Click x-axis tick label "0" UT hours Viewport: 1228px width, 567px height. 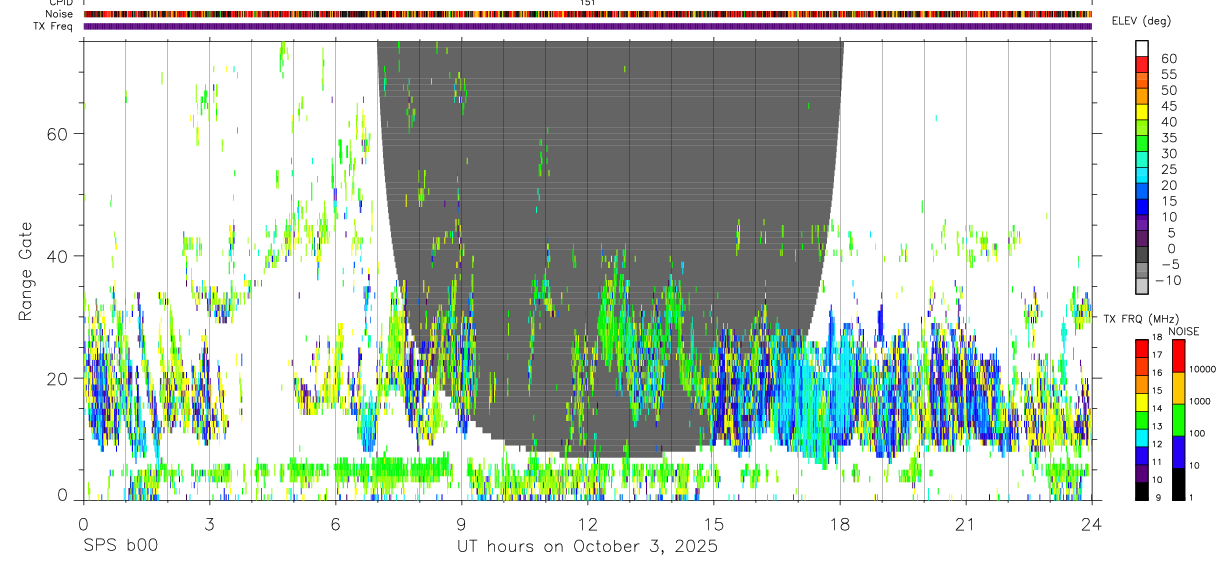tap(83, 524)
